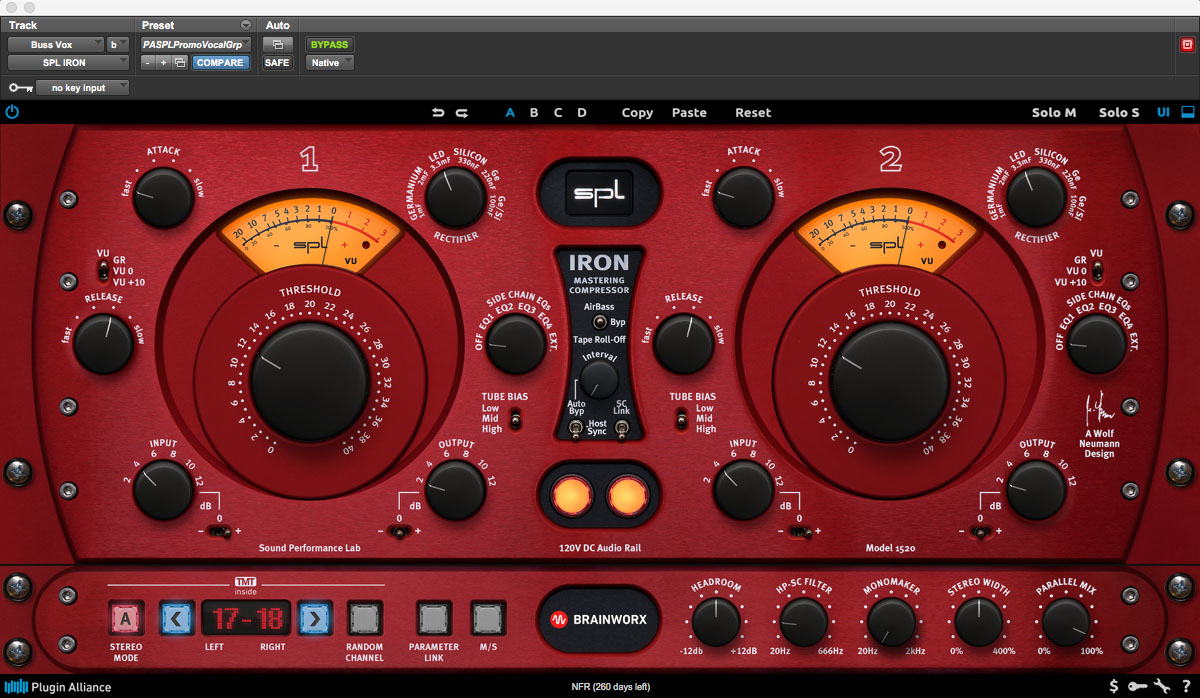Flip the Auto Byp switch
Viewport: 1200px width, 698px height.
point(577,429)
